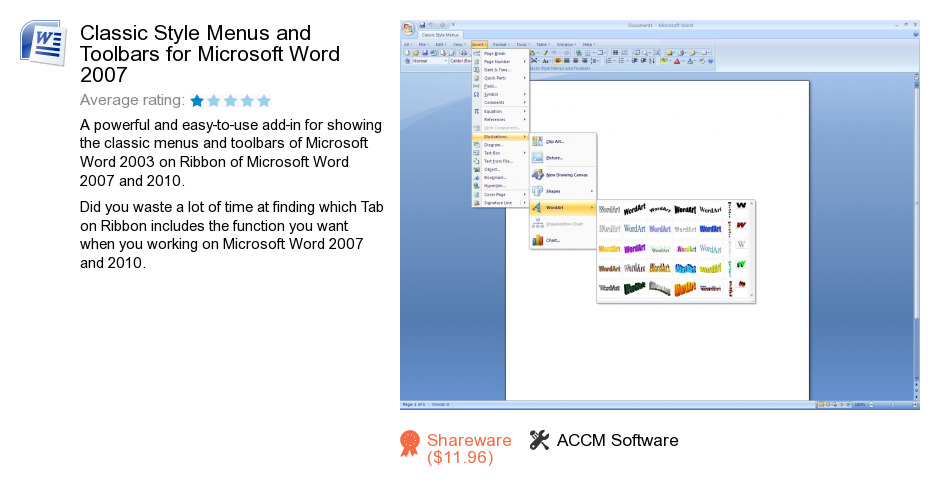Screen dimensions: 940x493
Task: Choose Page Break from the Insert menu
Action: click(x=501, y=53)
